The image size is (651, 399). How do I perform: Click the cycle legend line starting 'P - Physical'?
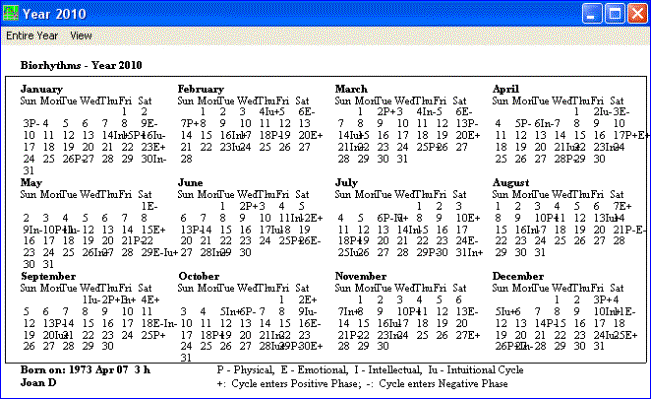[370, 370]
